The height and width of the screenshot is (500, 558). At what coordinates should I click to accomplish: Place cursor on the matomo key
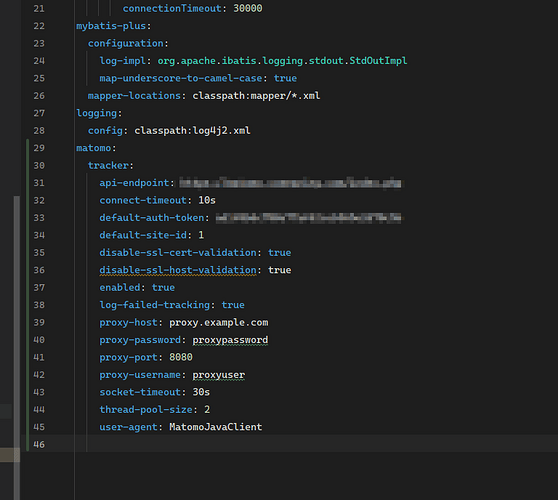click(94, 148)
